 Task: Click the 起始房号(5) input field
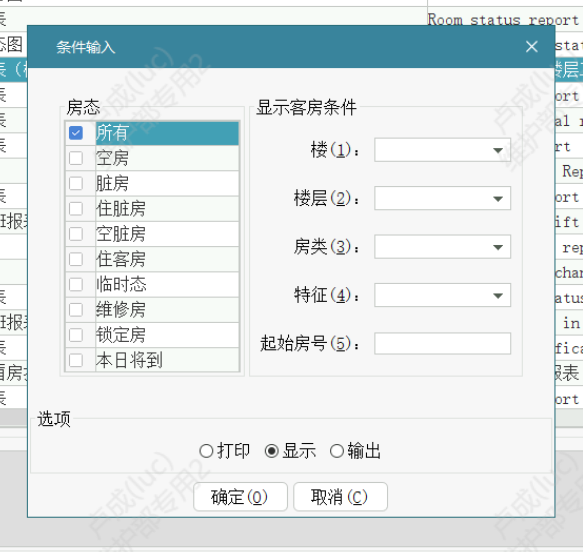coord(442,343)
